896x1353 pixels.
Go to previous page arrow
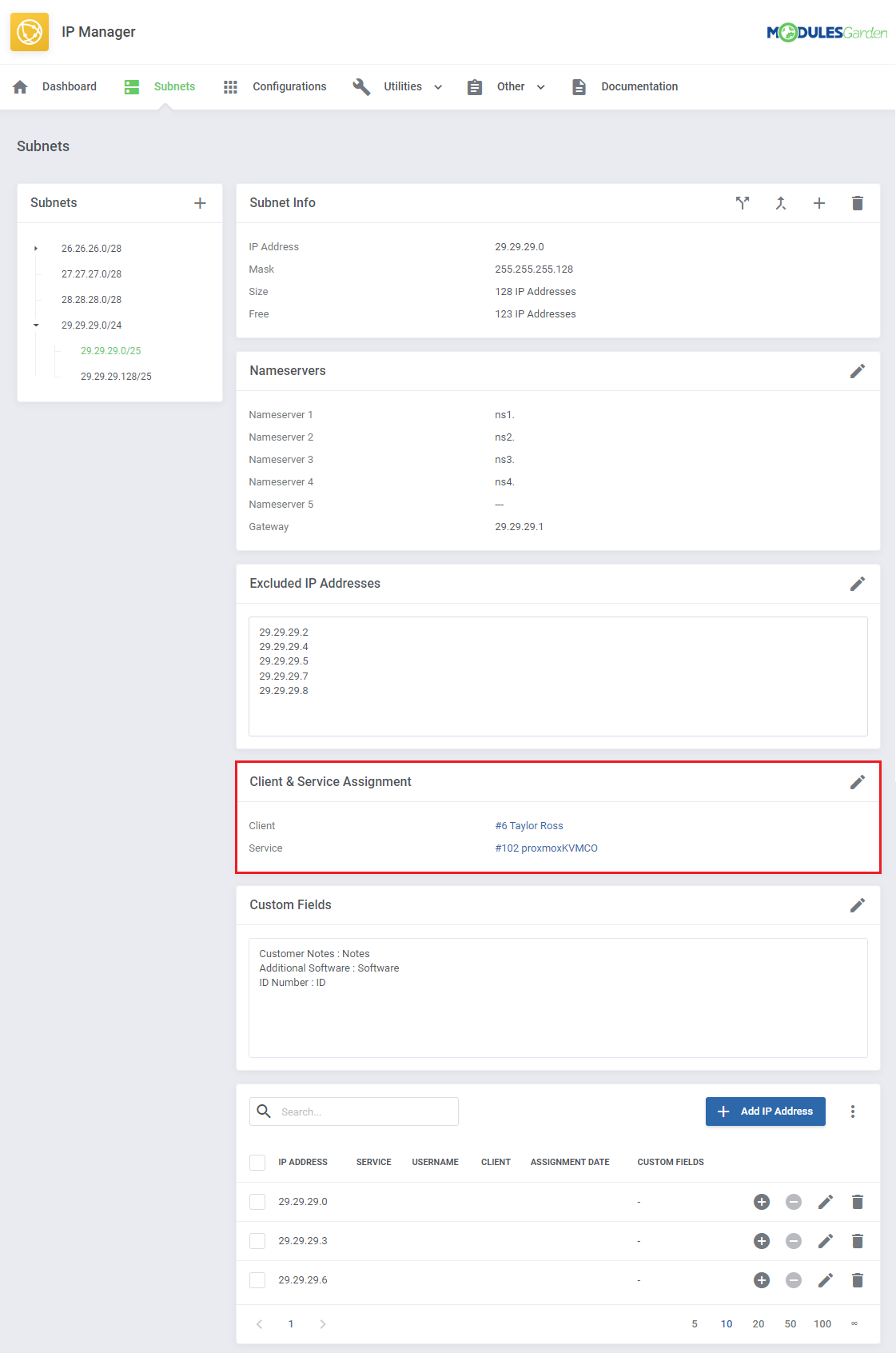259,1324
